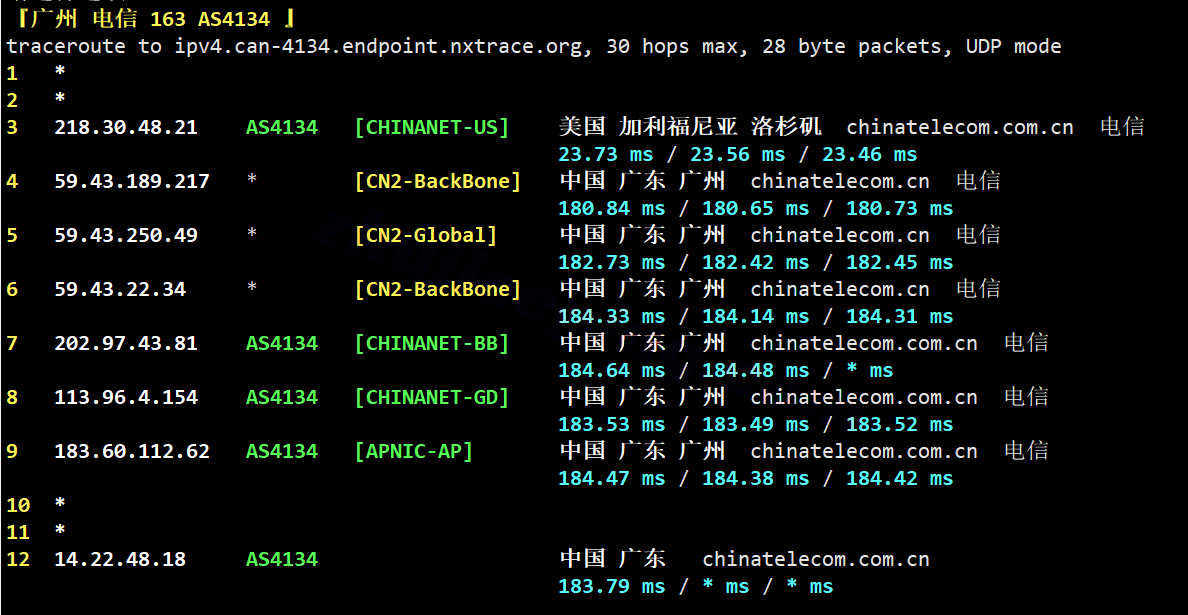Click the [CN2-Global] label
The image size is (1188, 615).
[x=426, y=236]
